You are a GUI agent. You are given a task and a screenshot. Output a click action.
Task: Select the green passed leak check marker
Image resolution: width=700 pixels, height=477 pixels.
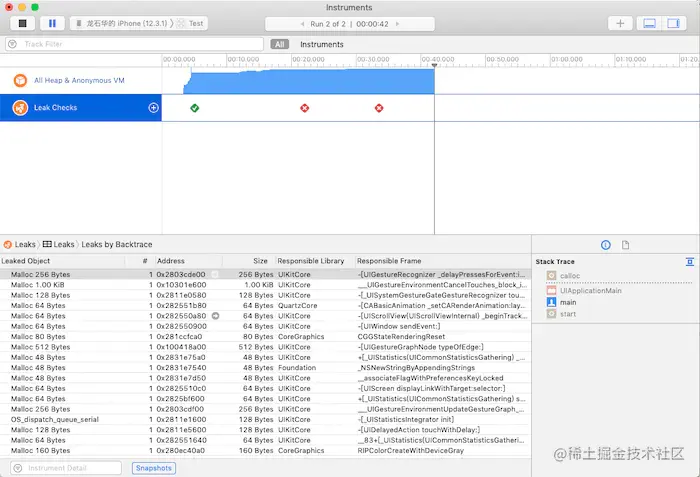195,108
